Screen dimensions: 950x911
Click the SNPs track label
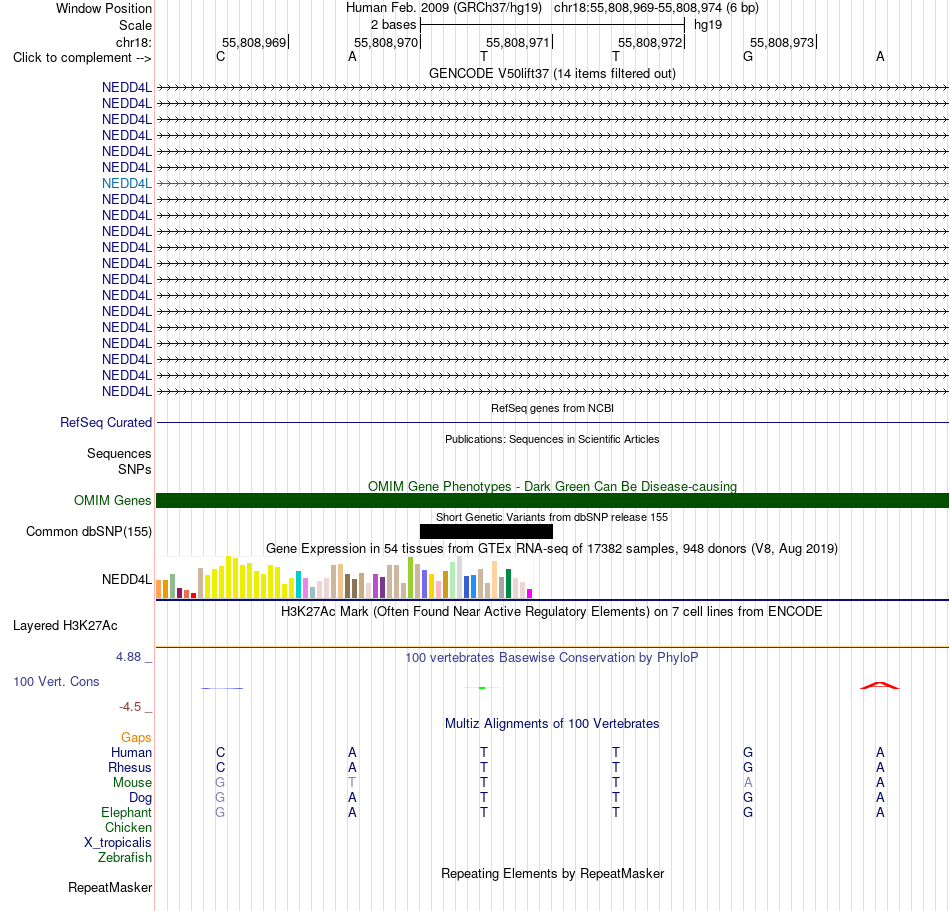click(135, 469)
